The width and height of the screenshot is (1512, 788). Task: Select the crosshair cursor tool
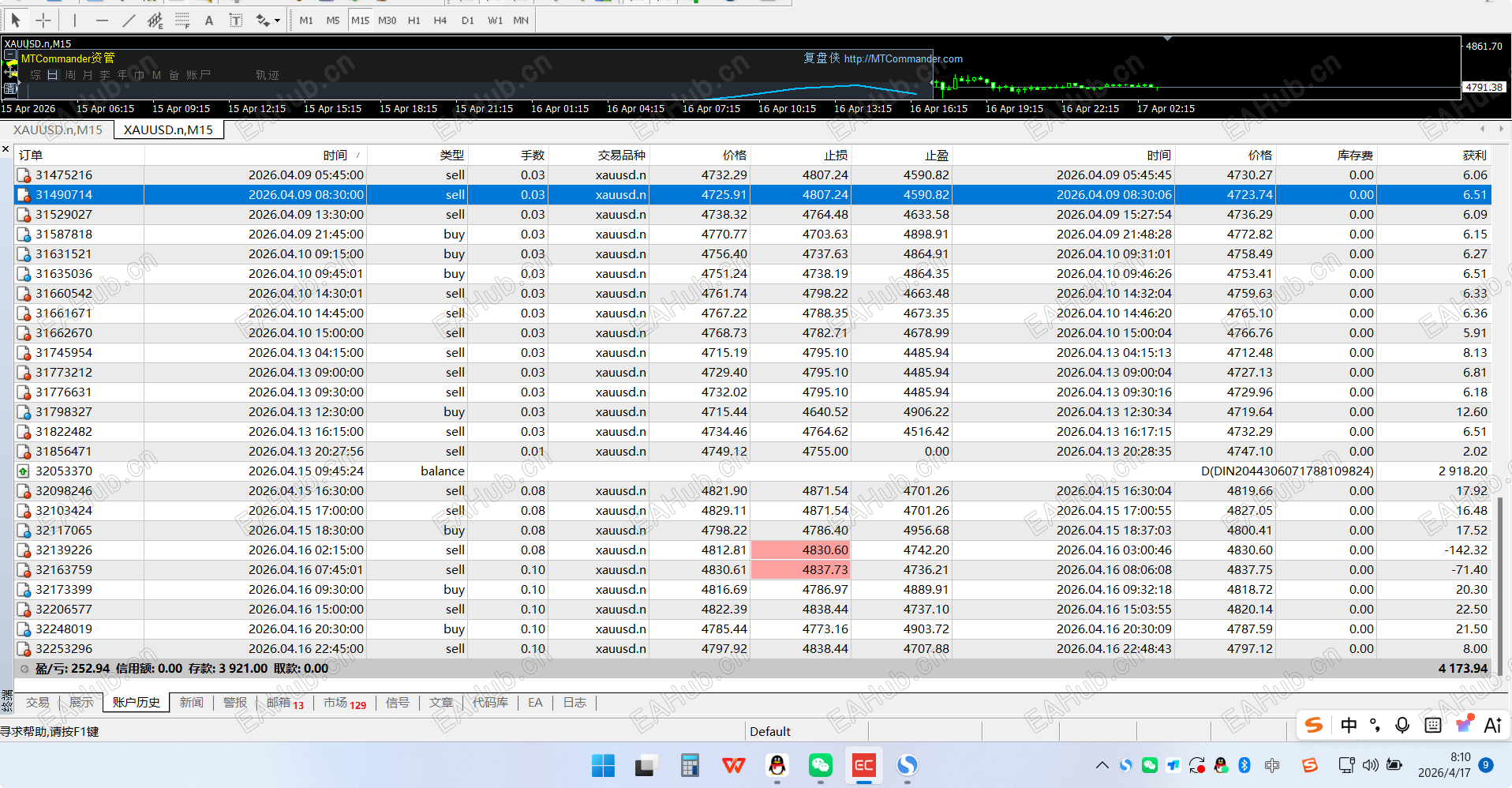[43, 21]
